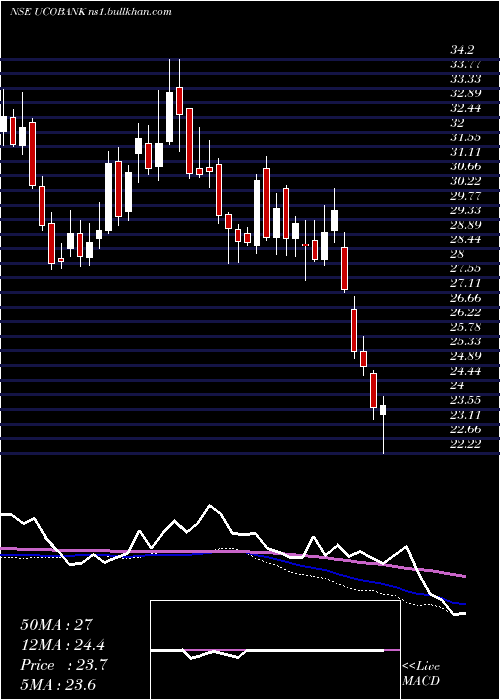Pick the 29.33 price axis value
Image resolution: width=500 pixels, height=700 pixels.
click(465, 210)
